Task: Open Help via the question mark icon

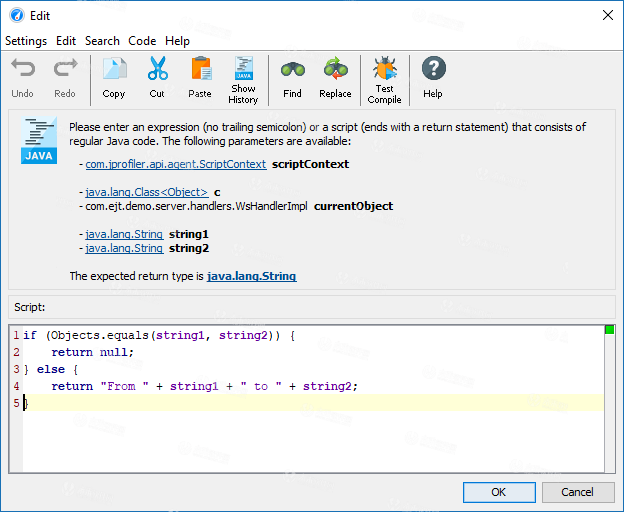Action: point(433,70)
